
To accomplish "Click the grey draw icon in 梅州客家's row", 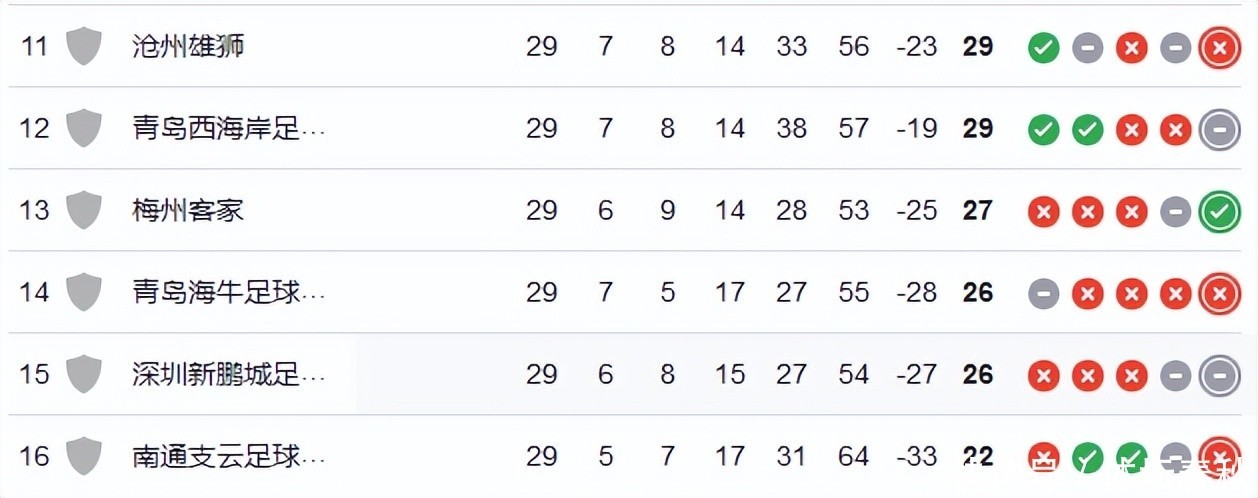I will [1175, 211].
